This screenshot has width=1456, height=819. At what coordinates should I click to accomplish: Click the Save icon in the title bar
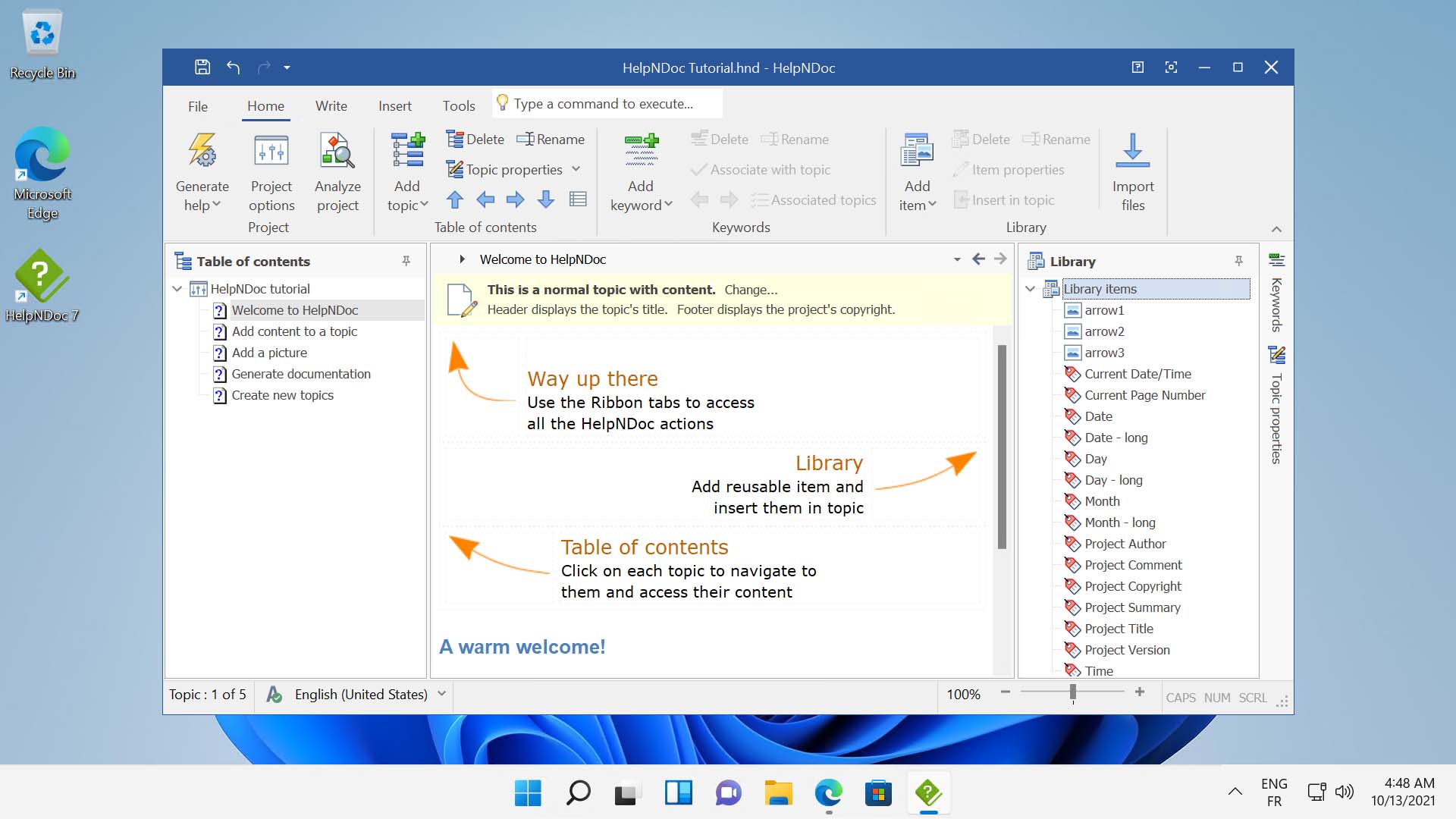pos(202,67)
